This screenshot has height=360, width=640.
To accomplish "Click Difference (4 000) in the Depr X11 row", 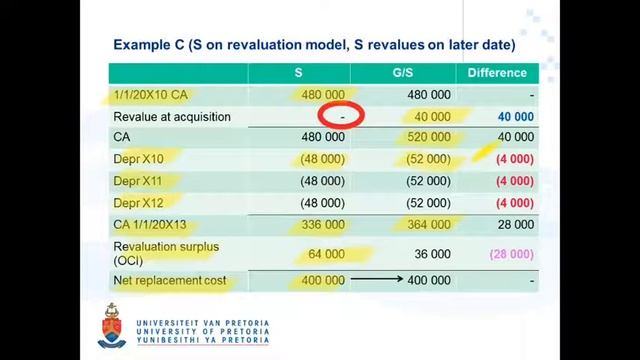I will pos(515,181).
